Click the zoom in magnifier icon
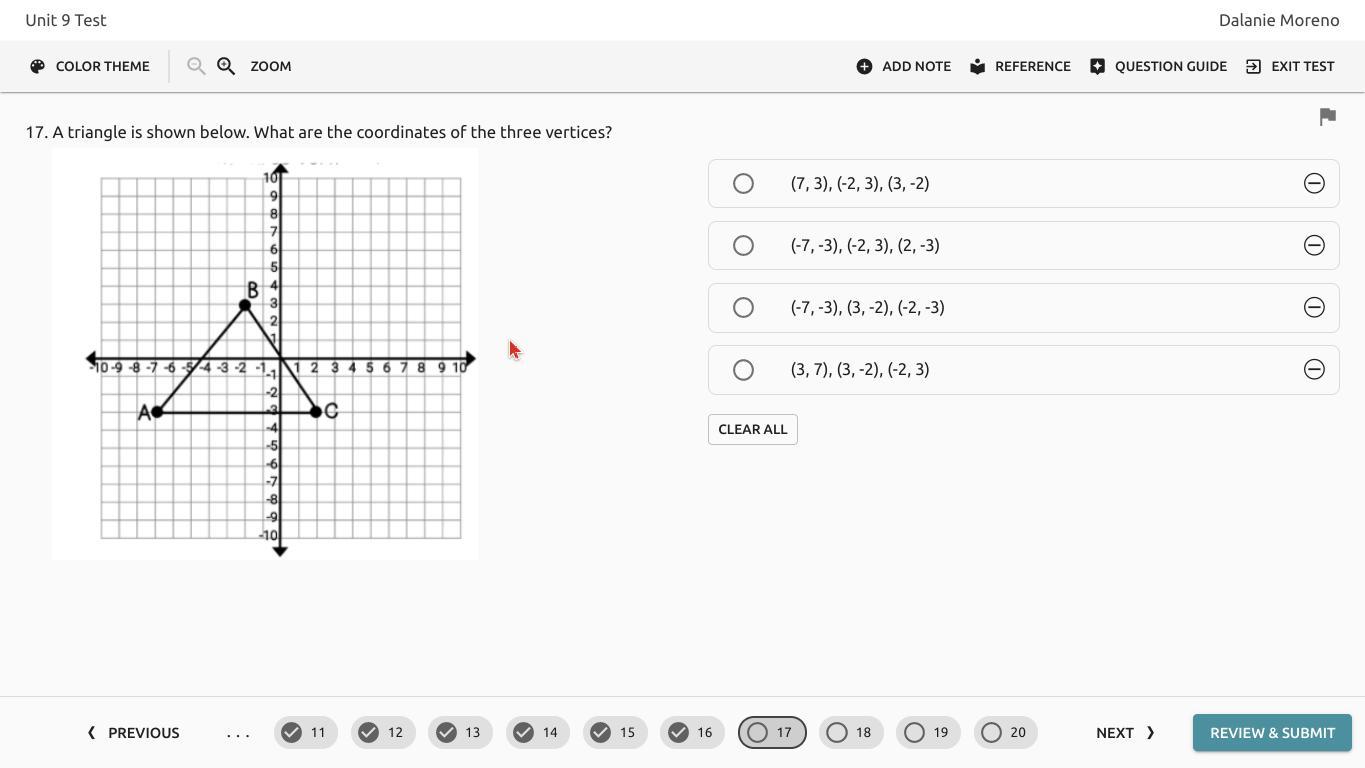Viewport: 1365px width, 768px height. (226, 66)
